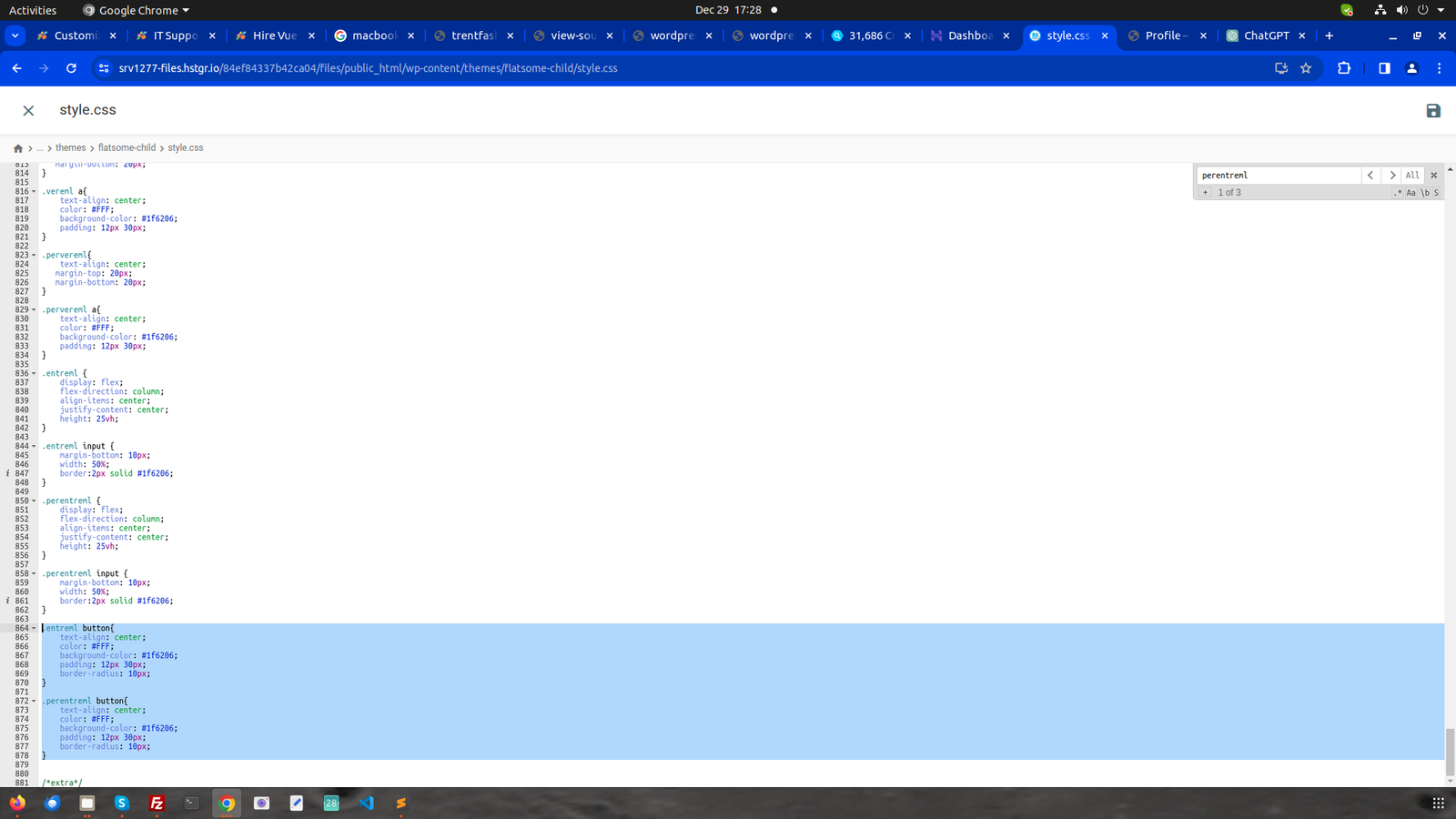Viewport: 1456px width, 819px height.
Task: Click the search input field containing perentreml
Action: 1278,176
